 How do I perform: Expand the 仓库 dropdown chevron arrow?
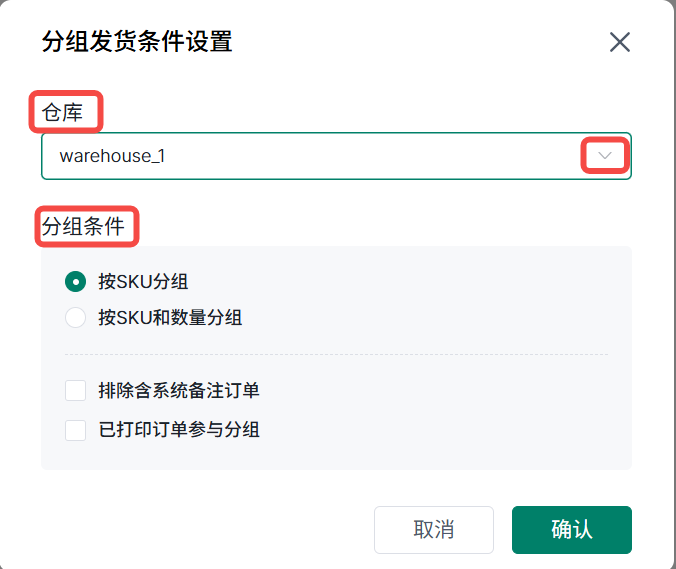point(605,156)
